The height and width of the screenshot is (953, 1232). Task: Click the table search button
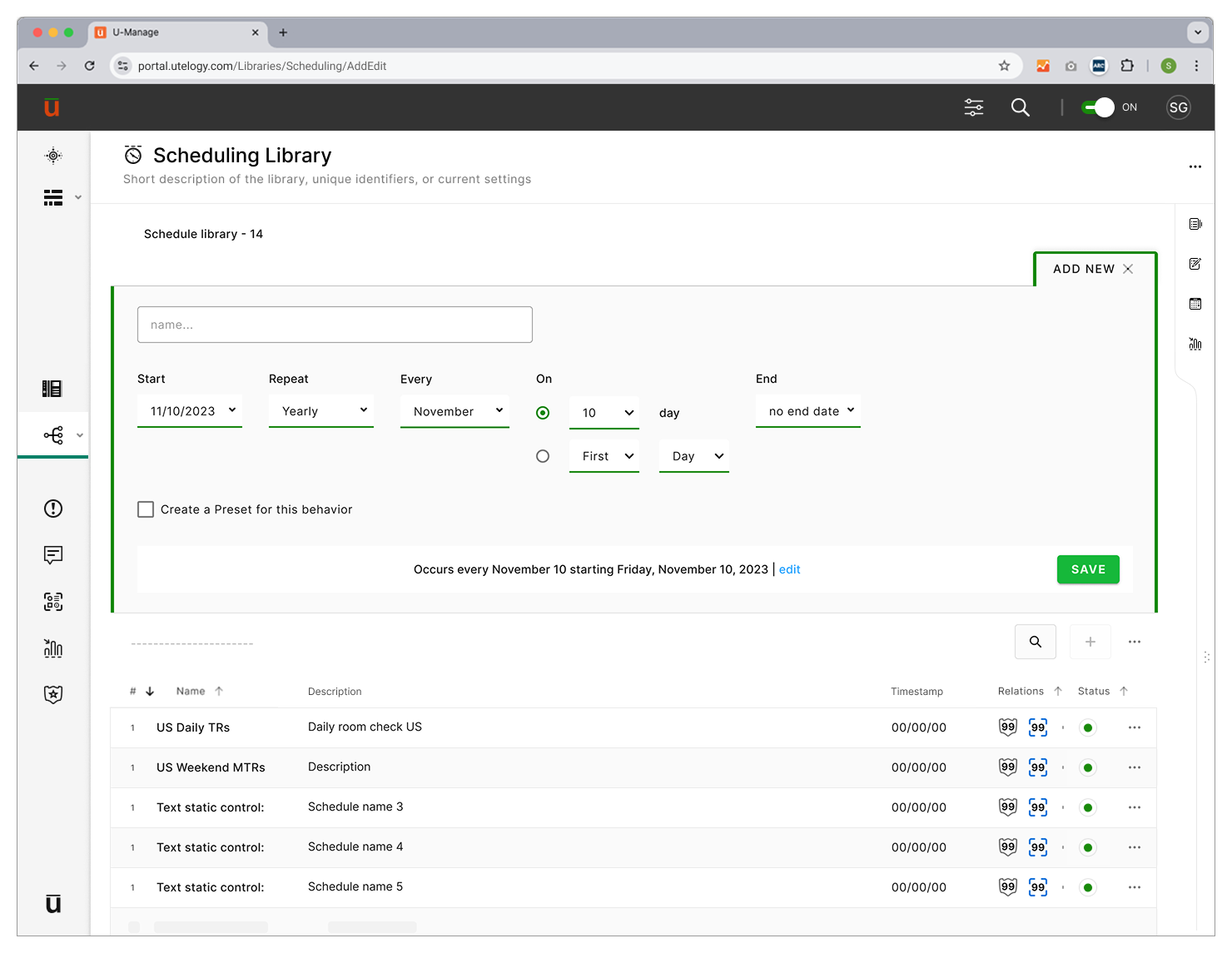tap(1036, 642)
